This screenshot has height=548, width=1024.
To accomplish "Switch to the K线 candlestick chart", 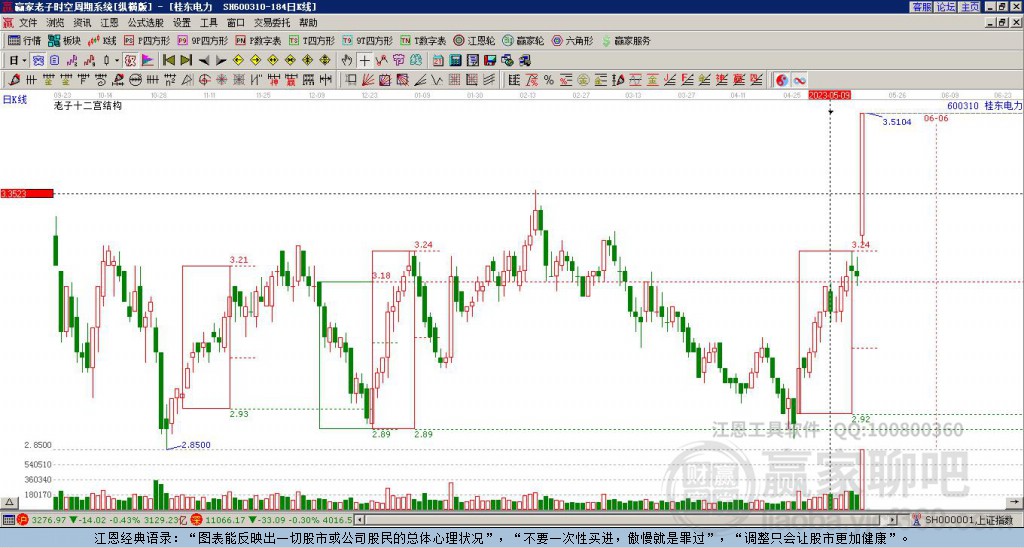I will click(103, 40).
